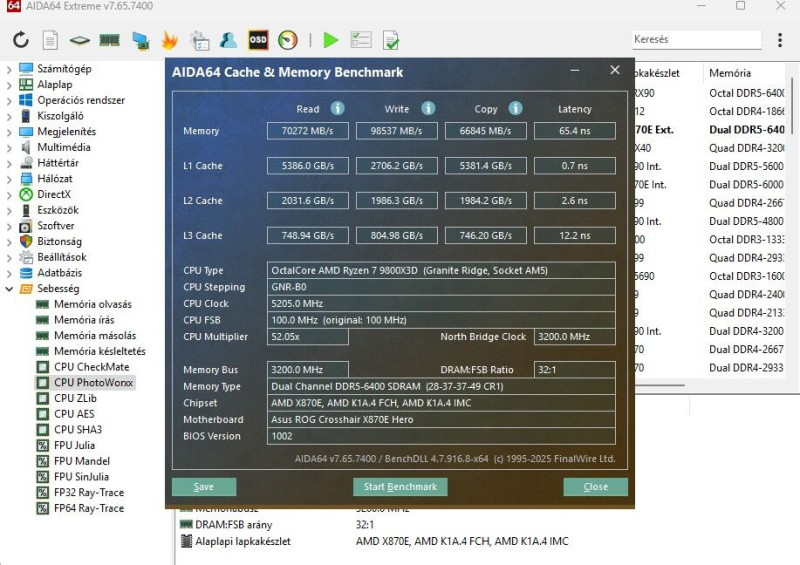The image size is (800, 565).
Task: Click the Start Benchmark button
Action: 400,487
